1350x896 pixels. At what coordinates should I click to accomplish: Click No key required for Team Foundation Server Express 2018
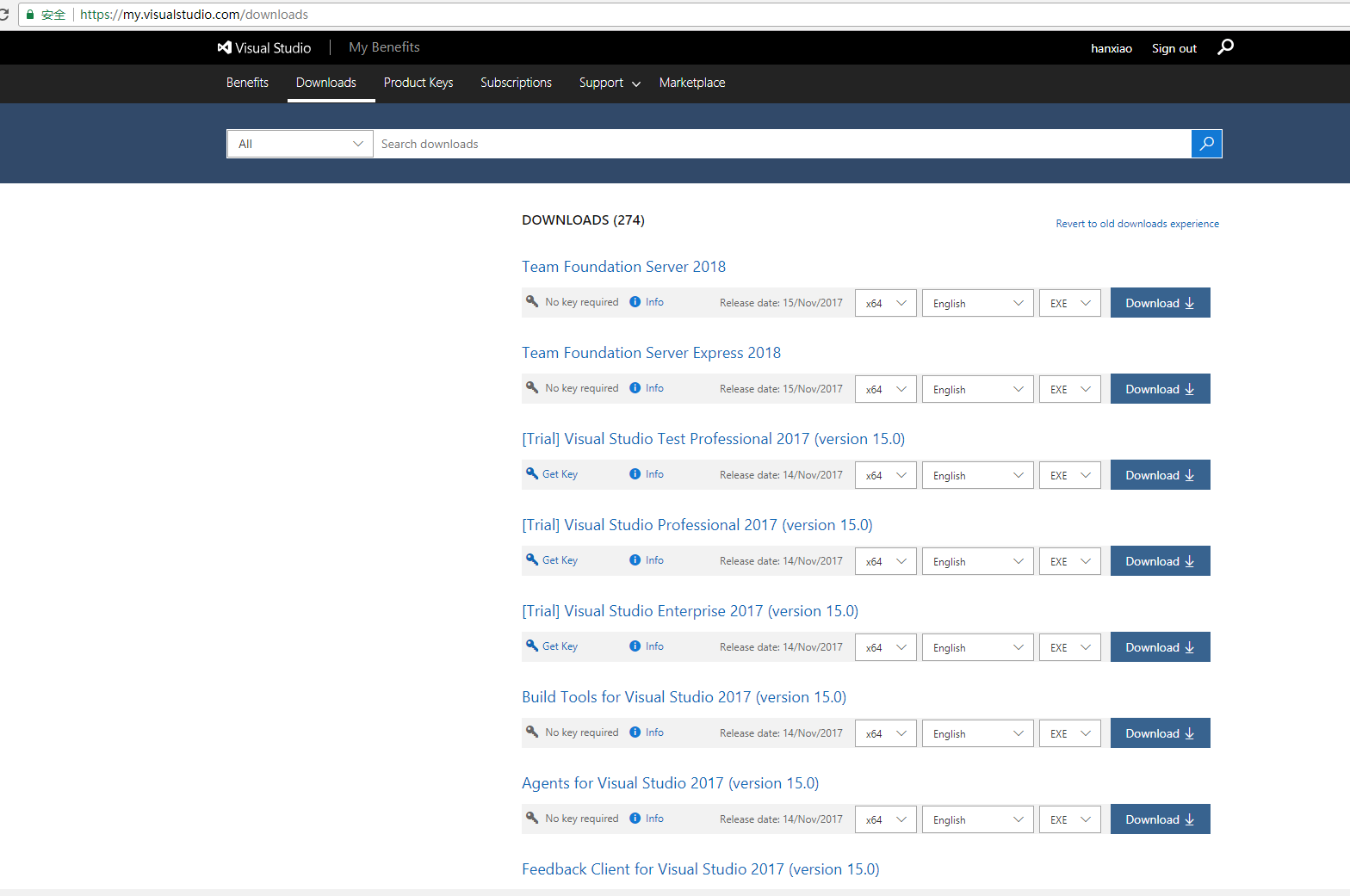pos(581,388)
